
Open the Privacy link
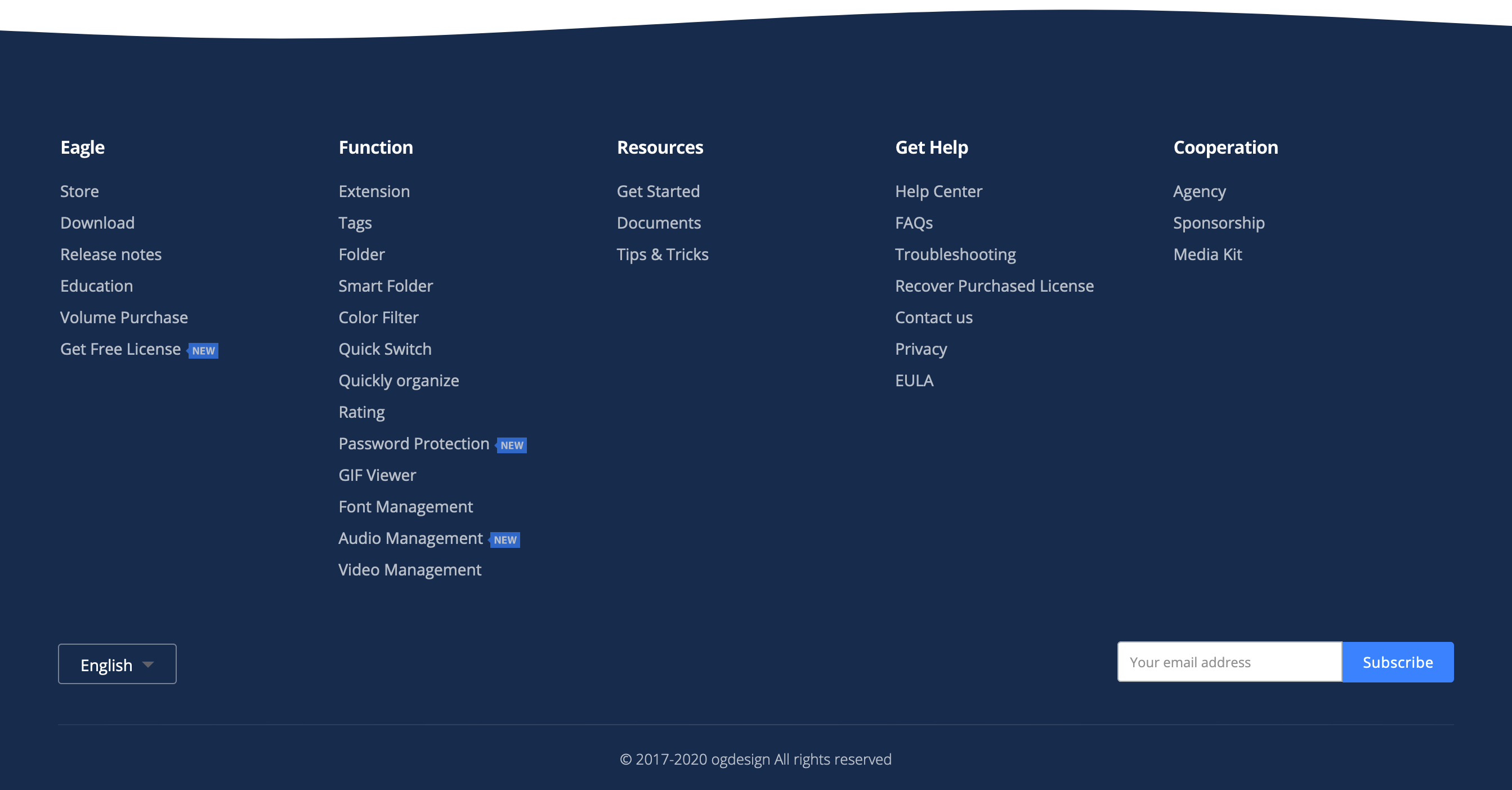[921, 349]
